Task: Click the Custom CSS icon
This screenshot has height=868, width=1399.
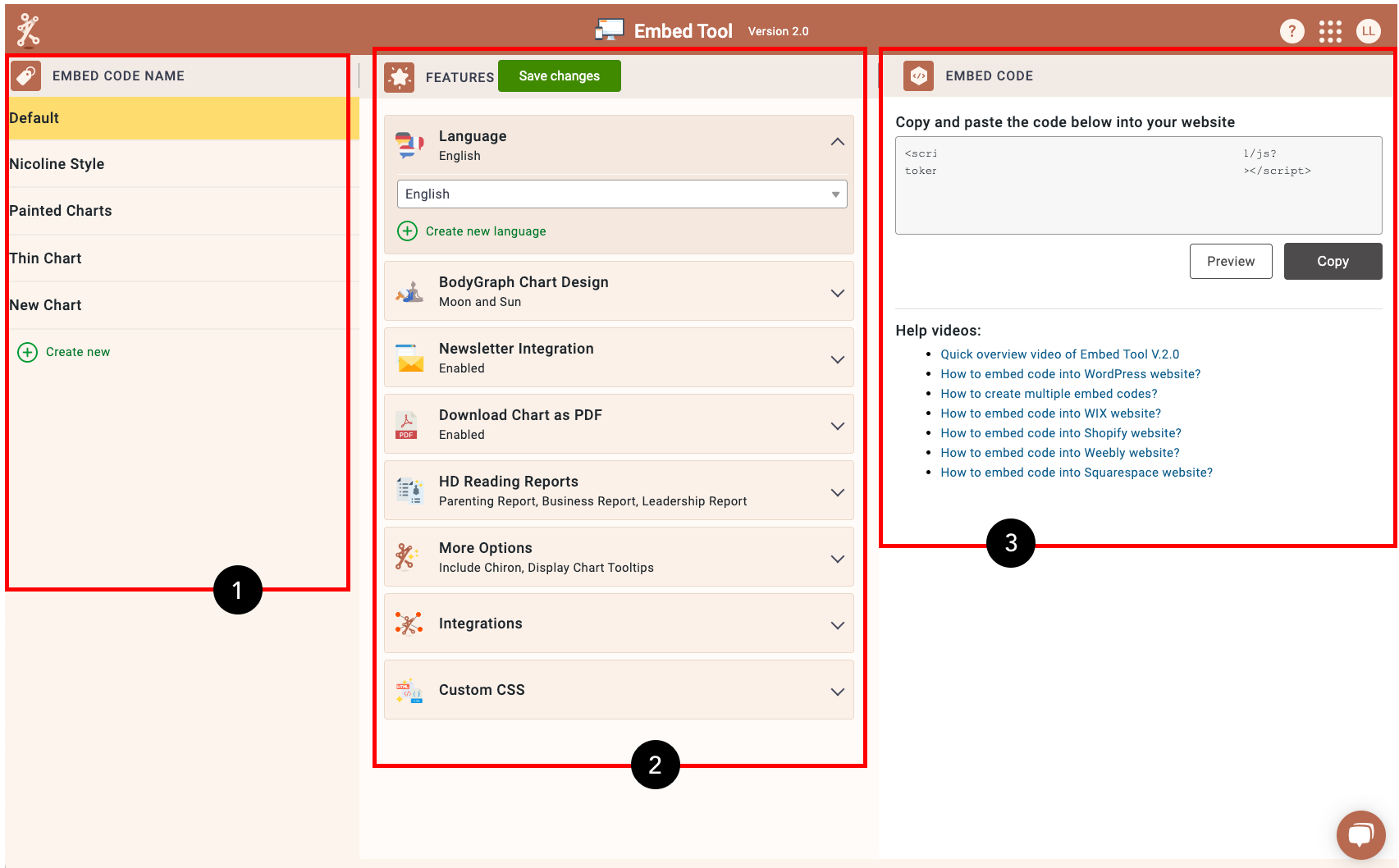Action: pos(409,690)
